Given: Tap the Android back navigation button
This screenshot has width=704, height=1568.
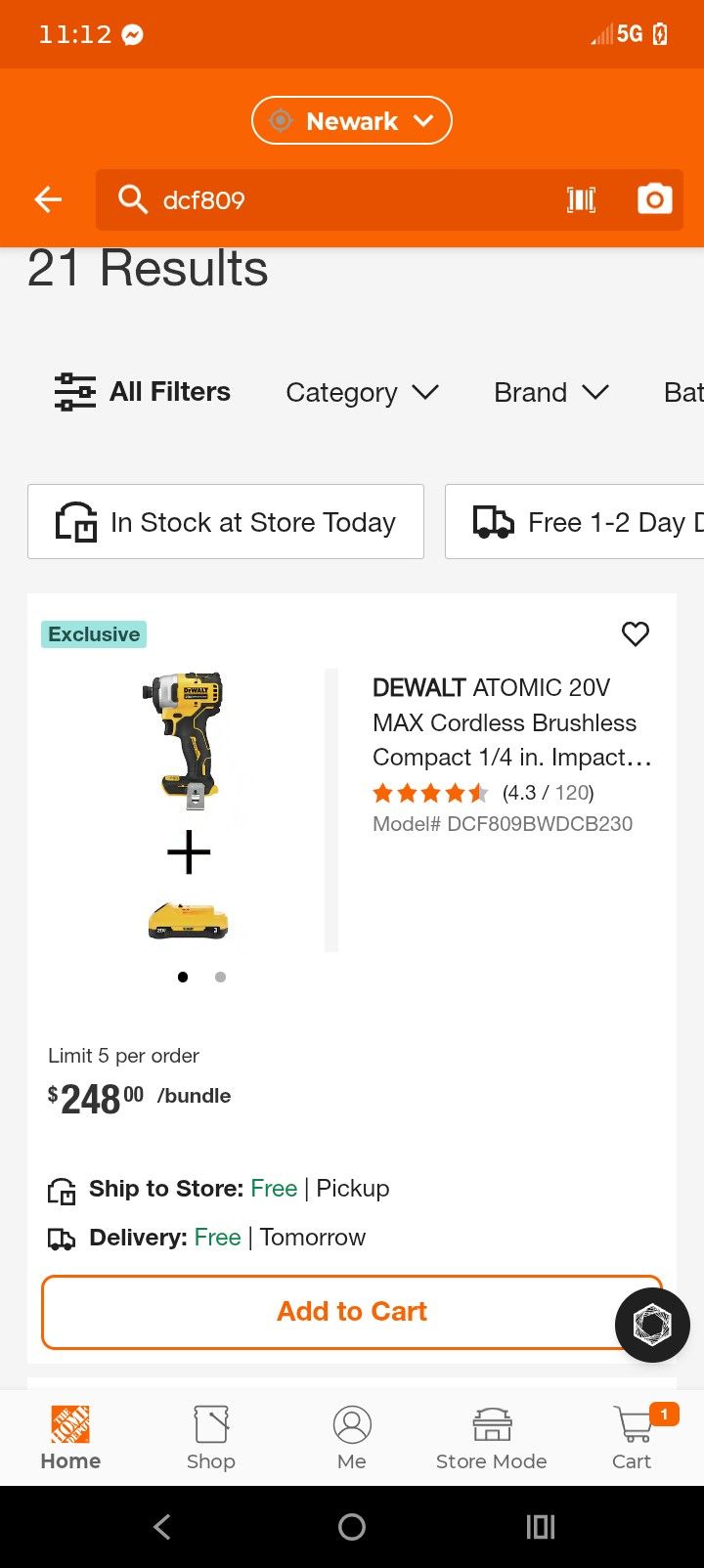Looking at the screenshot, I should pos(162,1527).
